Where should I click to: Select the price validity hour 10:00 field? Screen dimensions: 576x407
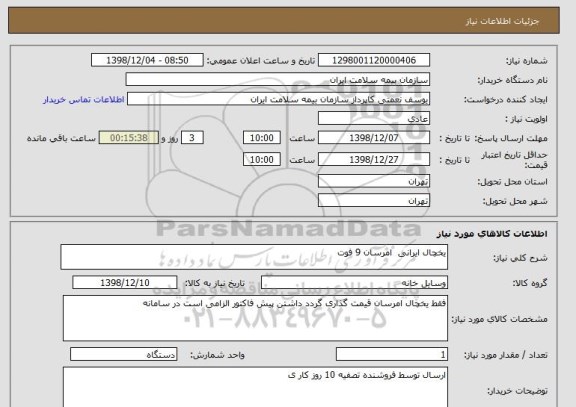point(262,159)
